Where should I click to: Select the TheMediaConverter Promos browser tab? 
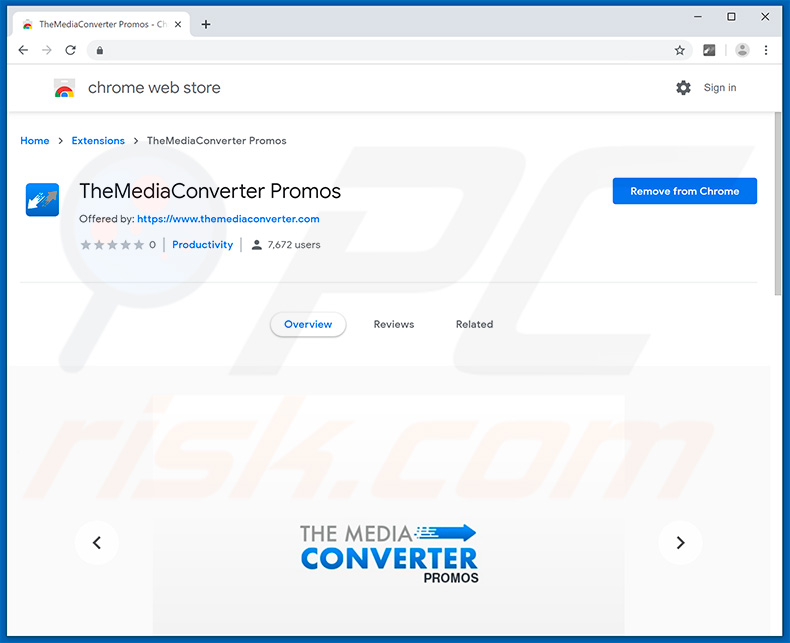(101, 24)
